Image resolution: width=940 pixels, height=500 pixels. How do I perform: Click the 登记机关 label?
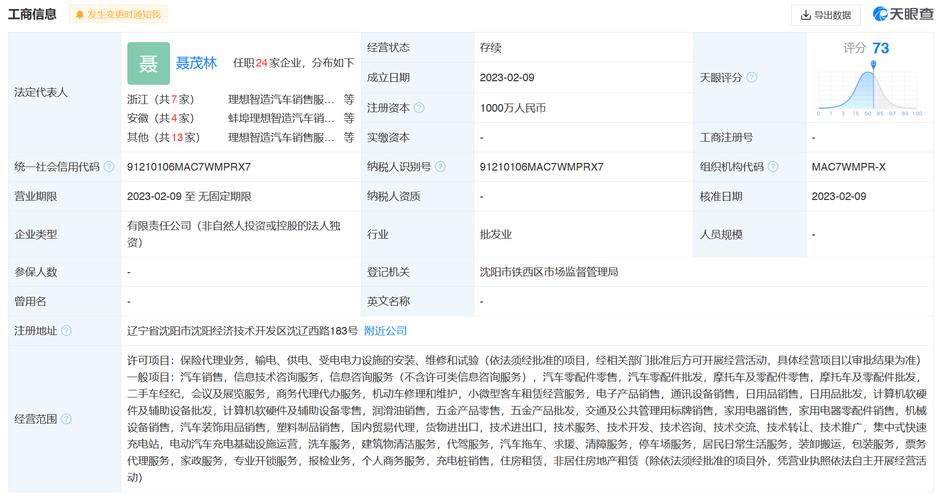tap(388, 272)
